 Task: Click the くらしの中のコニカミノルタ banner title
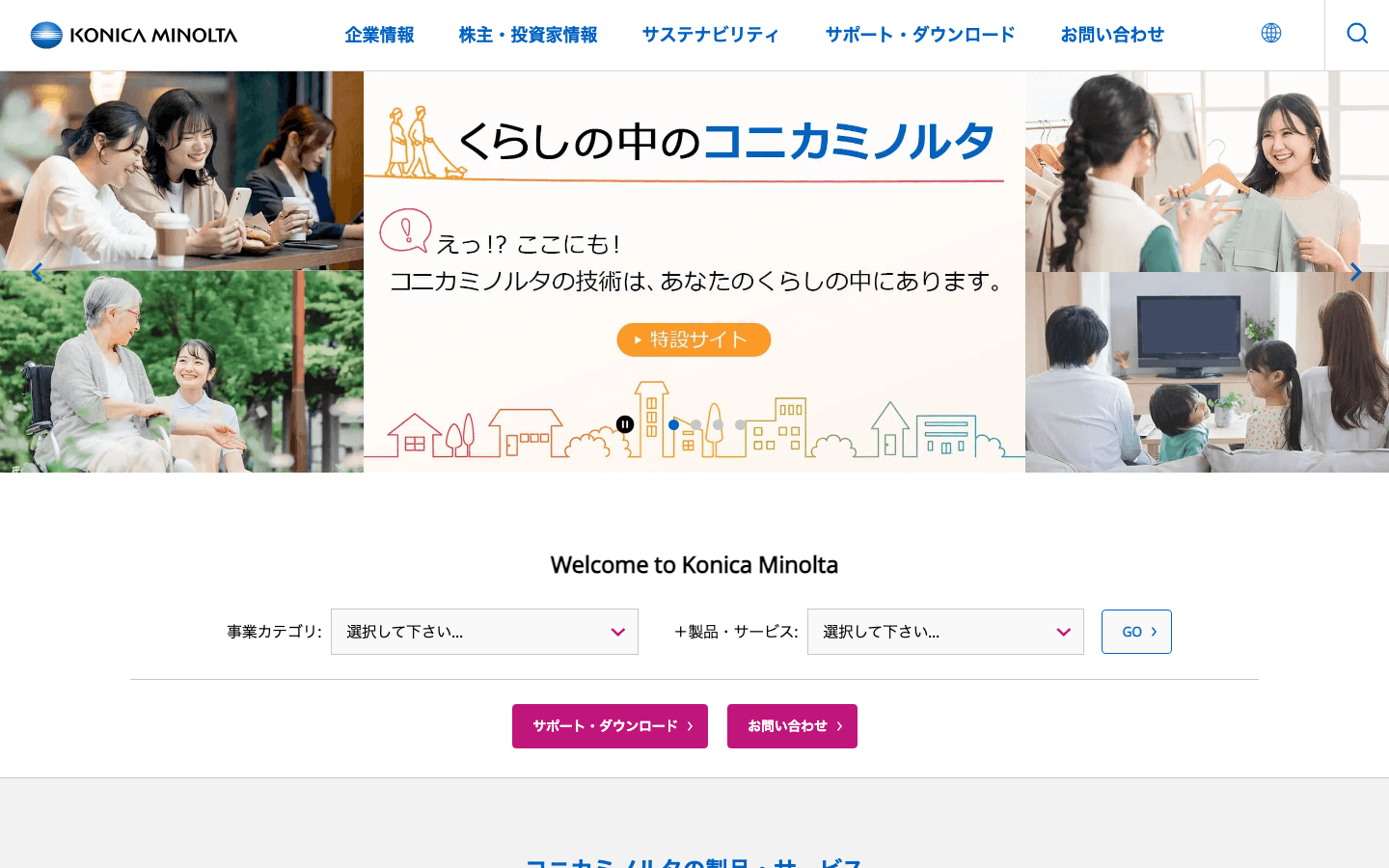pyautogui.click(x=725, y=142)
